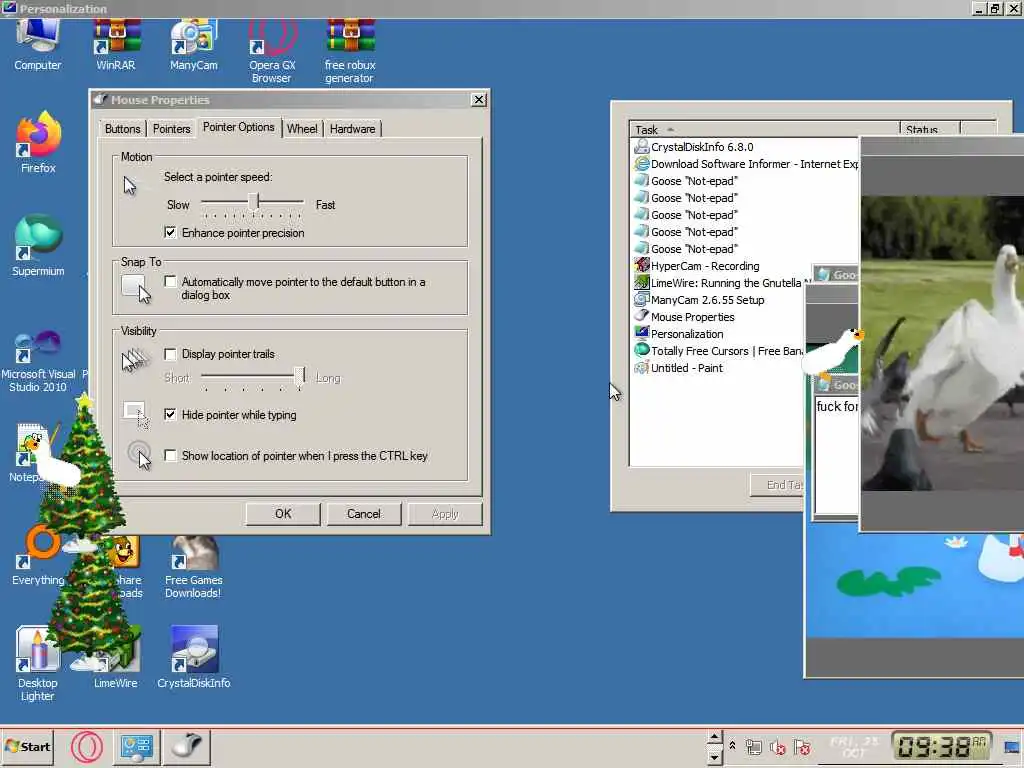Open the Opera GX Browser shortcut
Image resolution: width=1024 pixels, height=768 pixels.
pos(272,51)
